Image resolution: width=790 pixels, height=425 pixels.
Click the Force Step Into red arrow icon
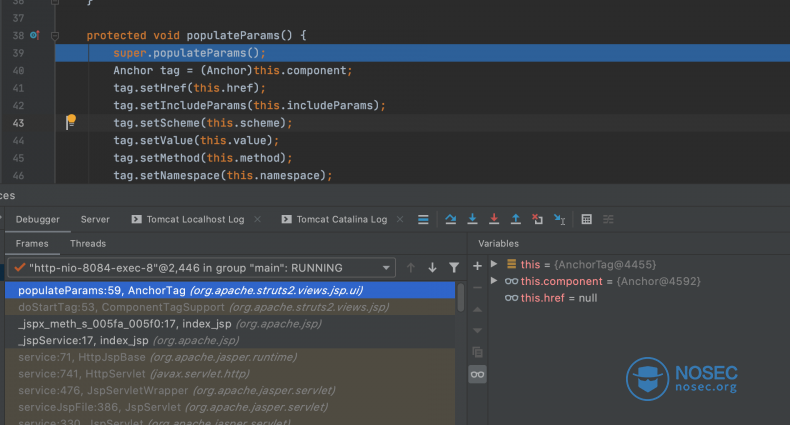pyautogui.click(x=494, y=219)
